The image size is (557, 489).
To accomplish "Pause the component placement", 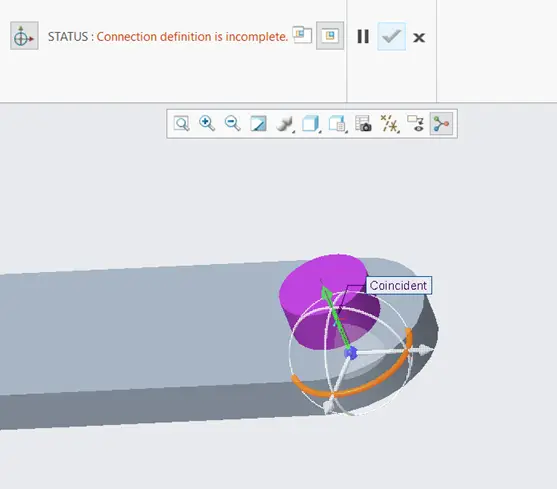I will click(x=363, y=36).
